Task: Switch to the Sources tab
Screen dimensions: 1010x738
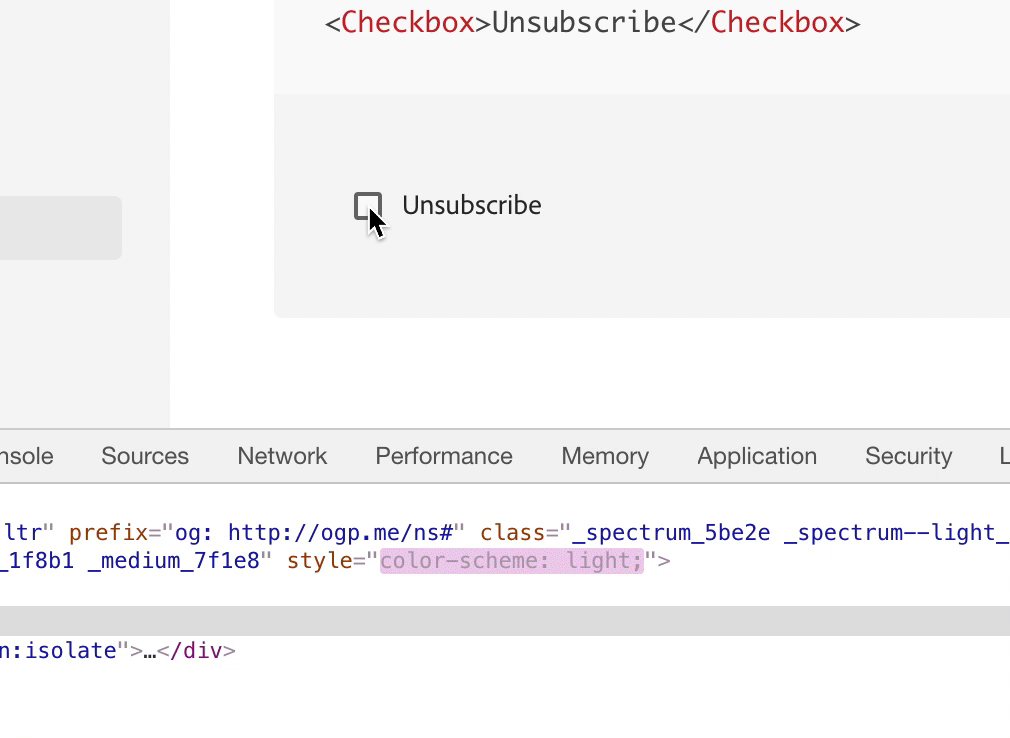Action: pos(145,456)
